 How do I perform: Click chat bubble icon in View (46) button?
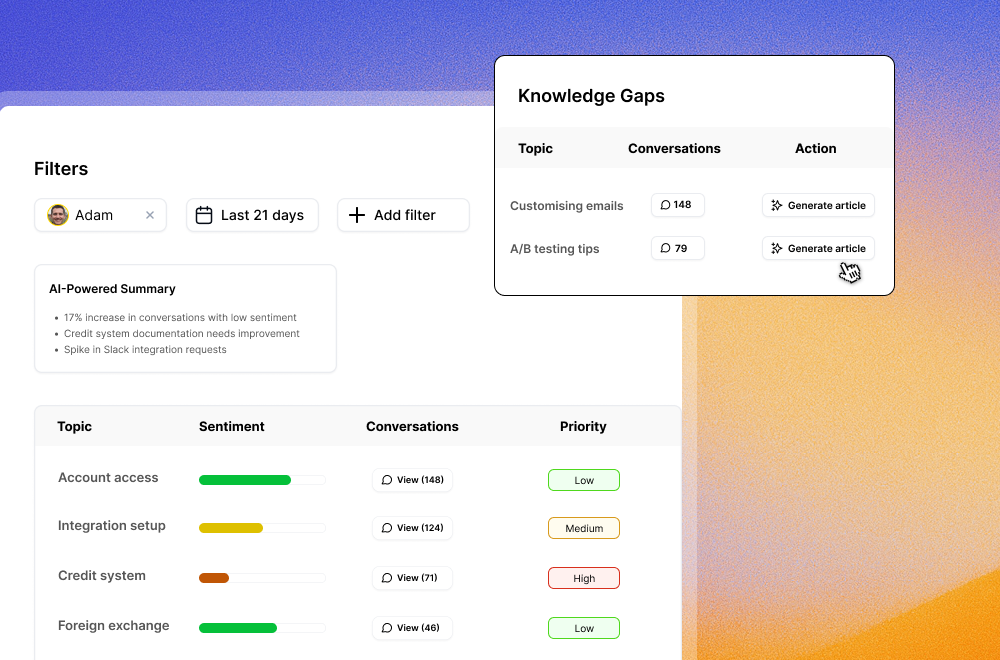pyautogui.click(x=386, y=627)
